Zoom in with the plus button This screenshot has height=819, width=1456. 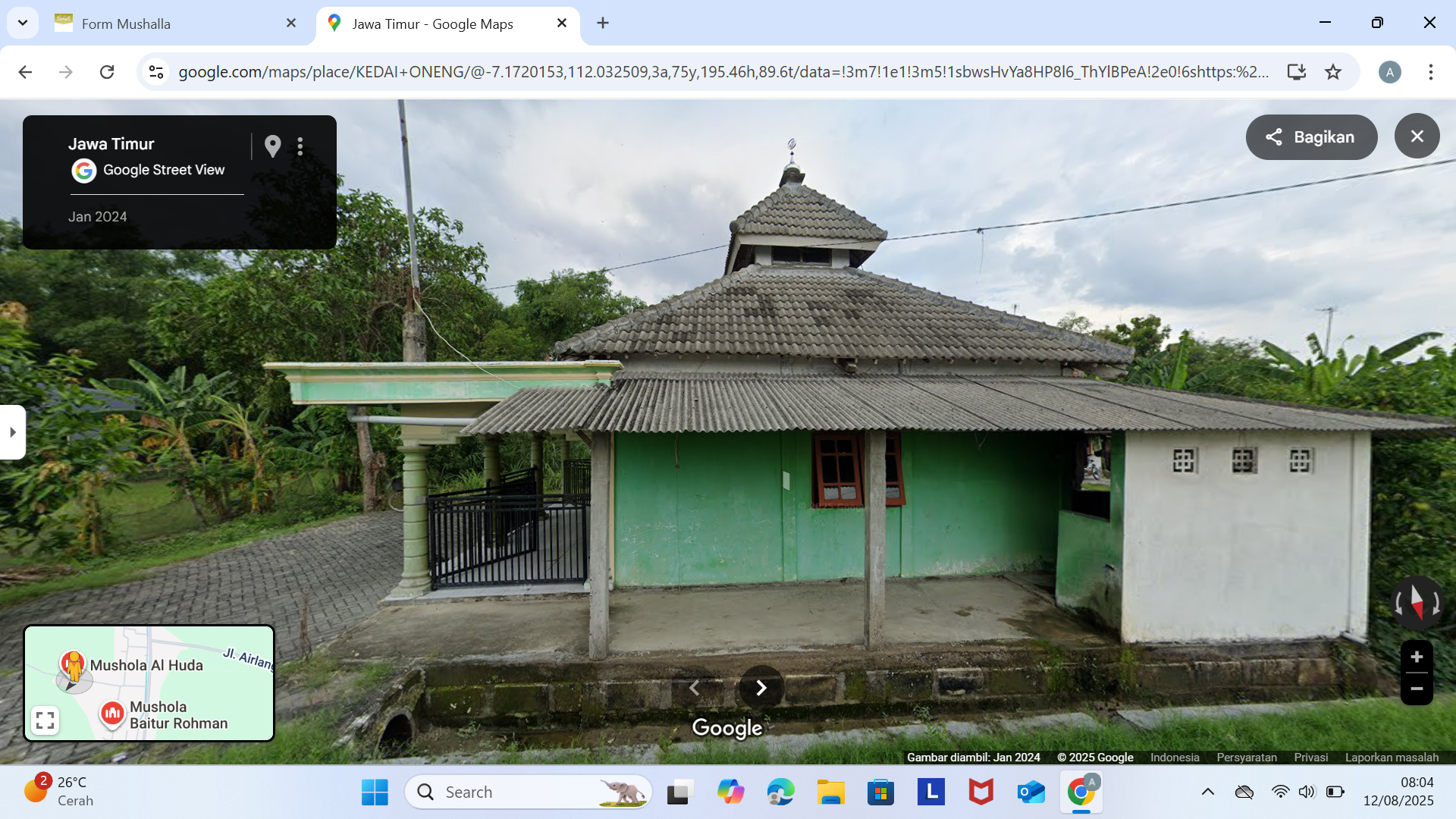click(x=1417, y=657)
